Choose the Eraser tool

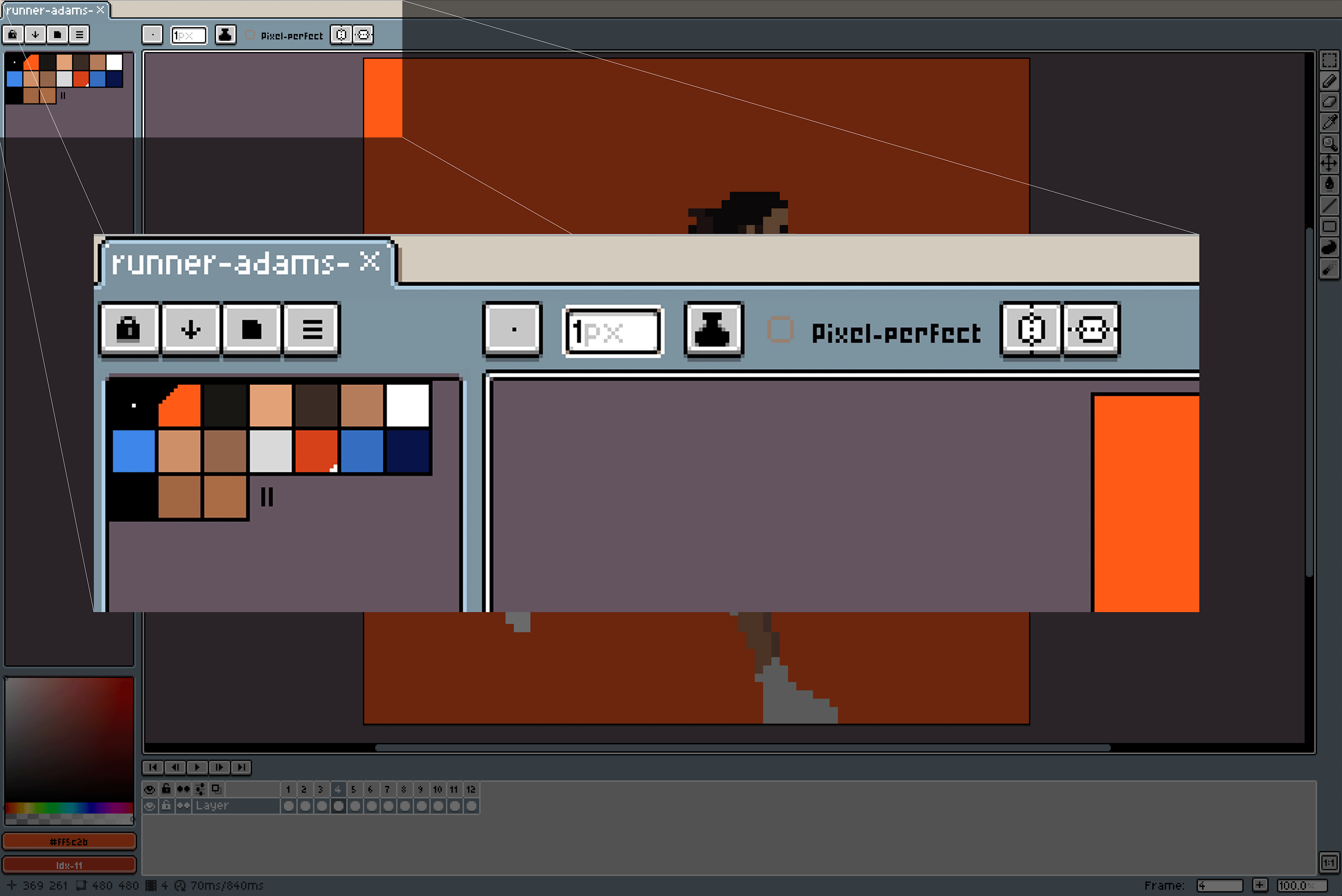coord(1329,102)
